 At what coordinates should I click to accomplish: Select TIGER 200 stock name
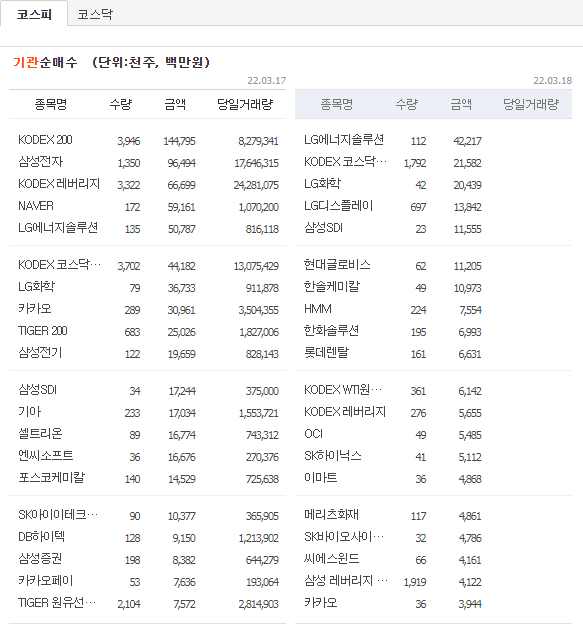coord(43,331)
